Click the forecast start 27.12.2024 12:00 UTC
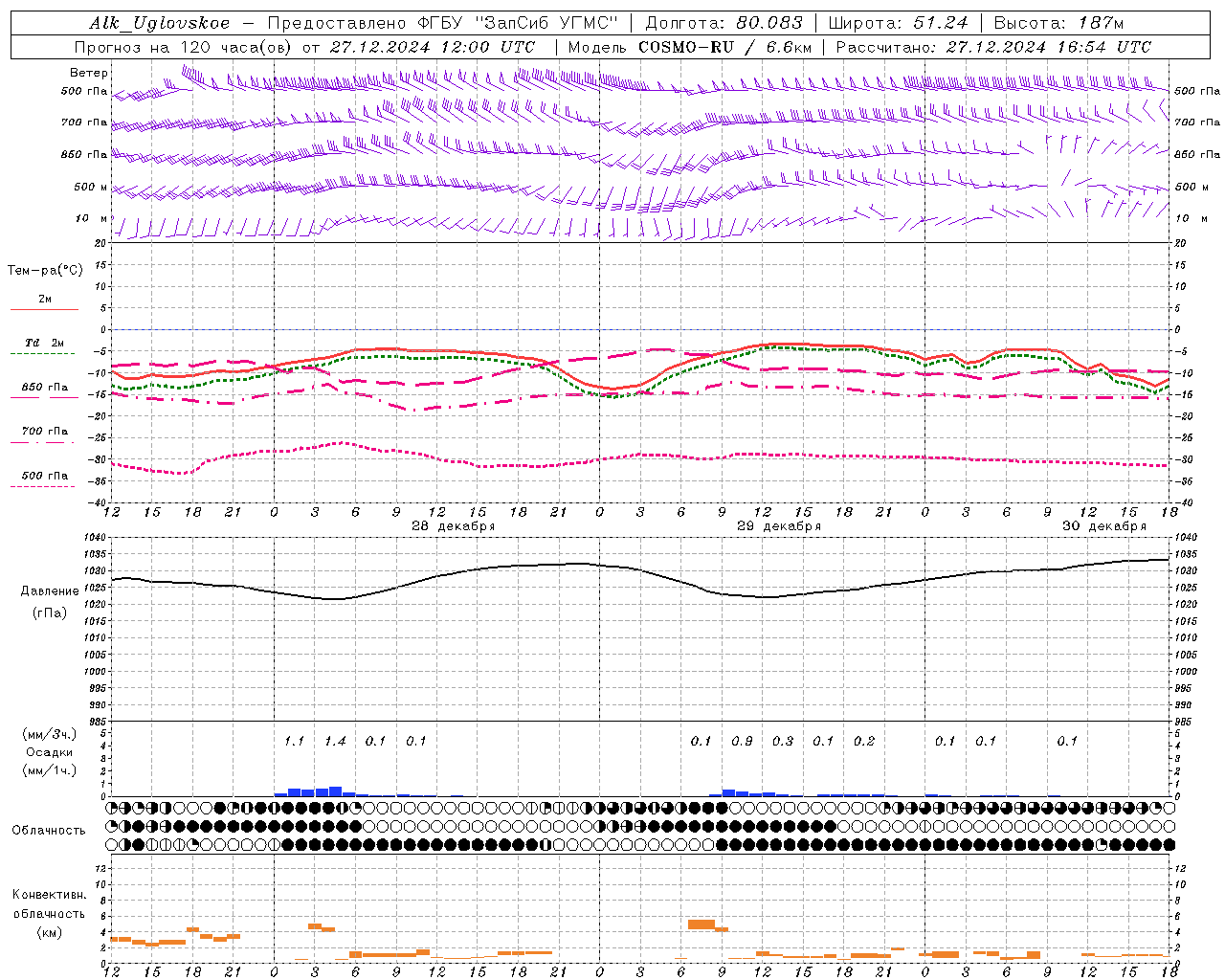 click(432, 47)
